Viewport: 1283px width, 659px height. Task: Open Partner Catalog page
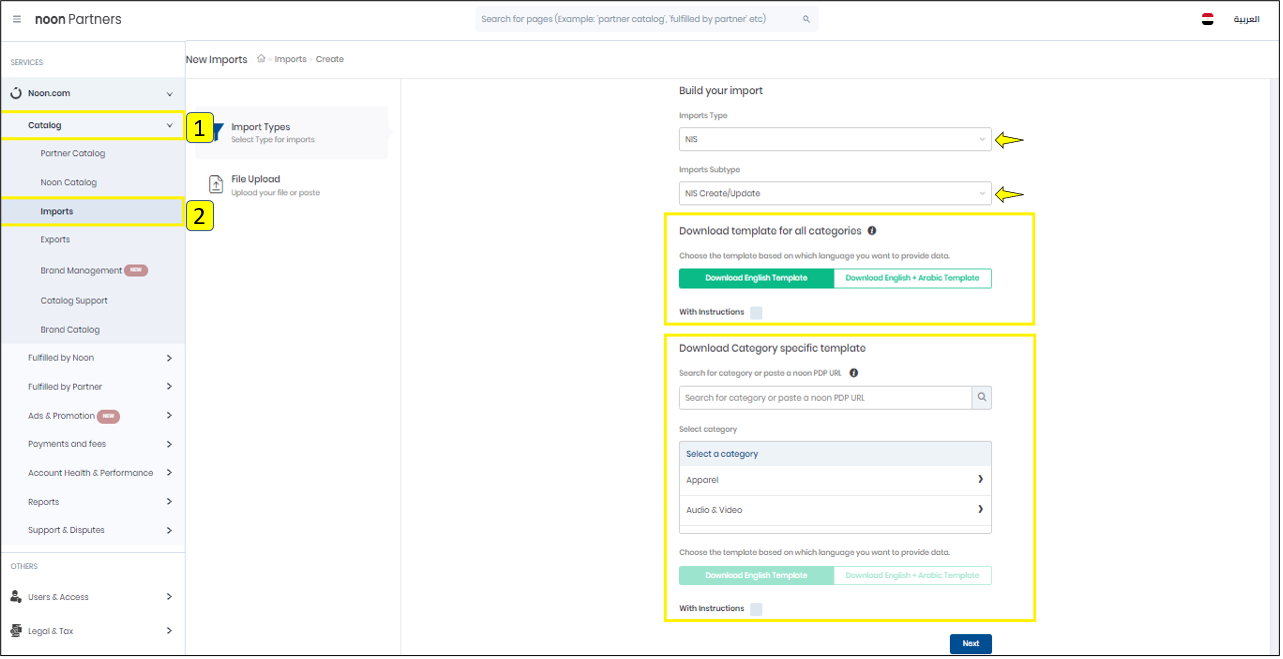coord(73,154)
